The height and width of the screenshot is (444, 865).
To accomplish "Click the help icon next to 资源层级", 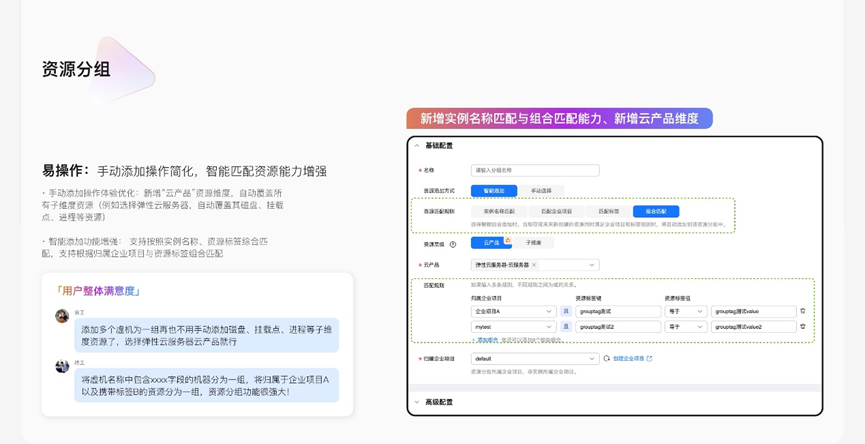I will pos(453,244).
